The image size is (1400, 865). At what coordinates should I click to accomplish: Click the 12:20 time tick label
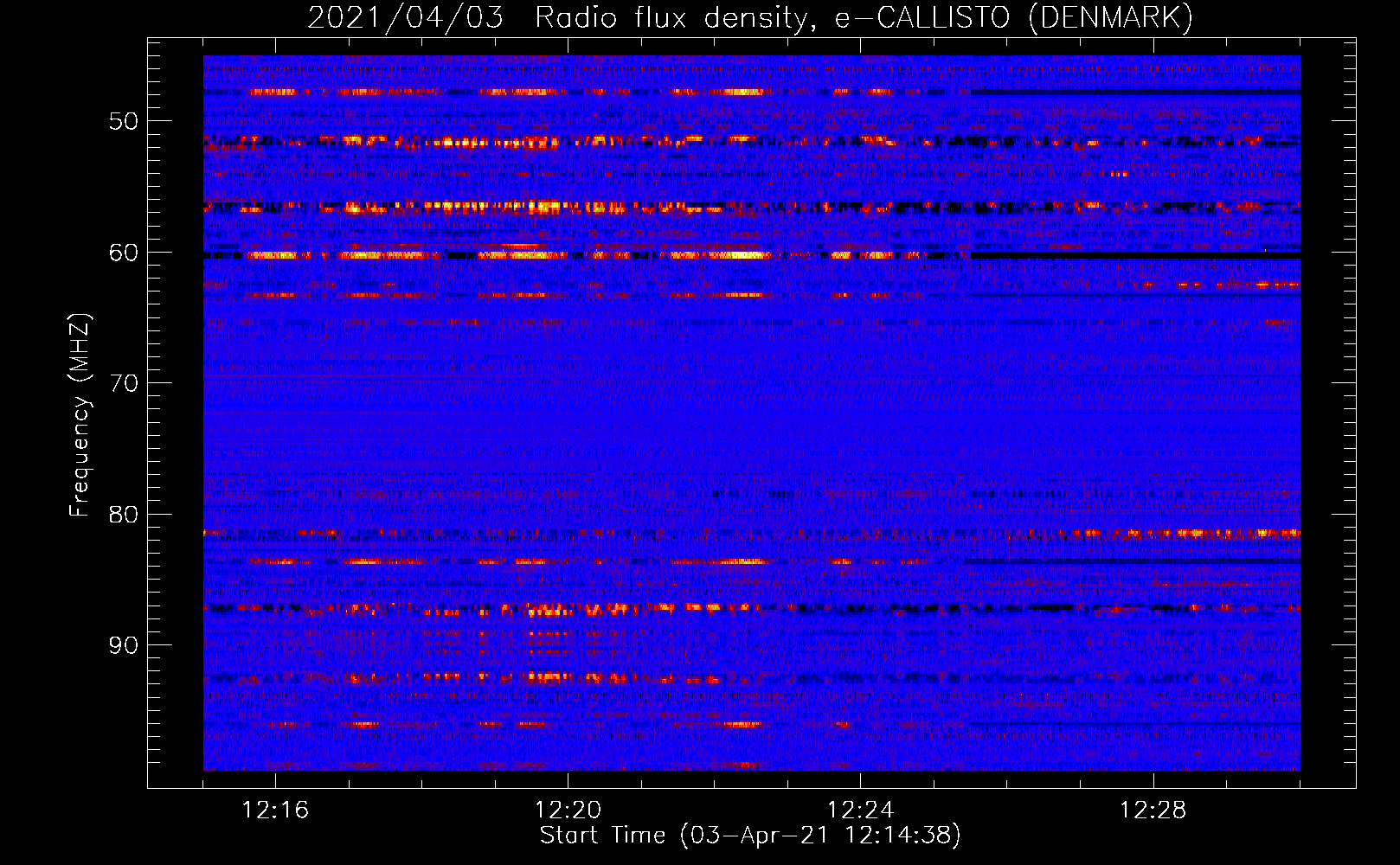pyautogui.click(x=568, y=811)
